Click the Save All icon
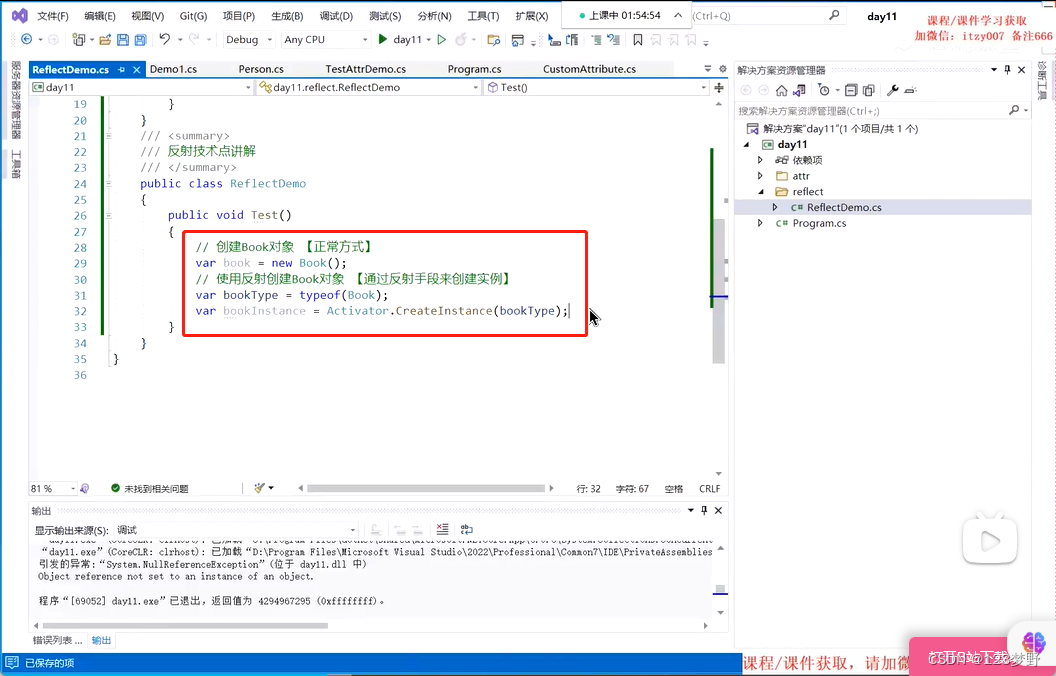1056x676 pixels. tap(140, 40)
